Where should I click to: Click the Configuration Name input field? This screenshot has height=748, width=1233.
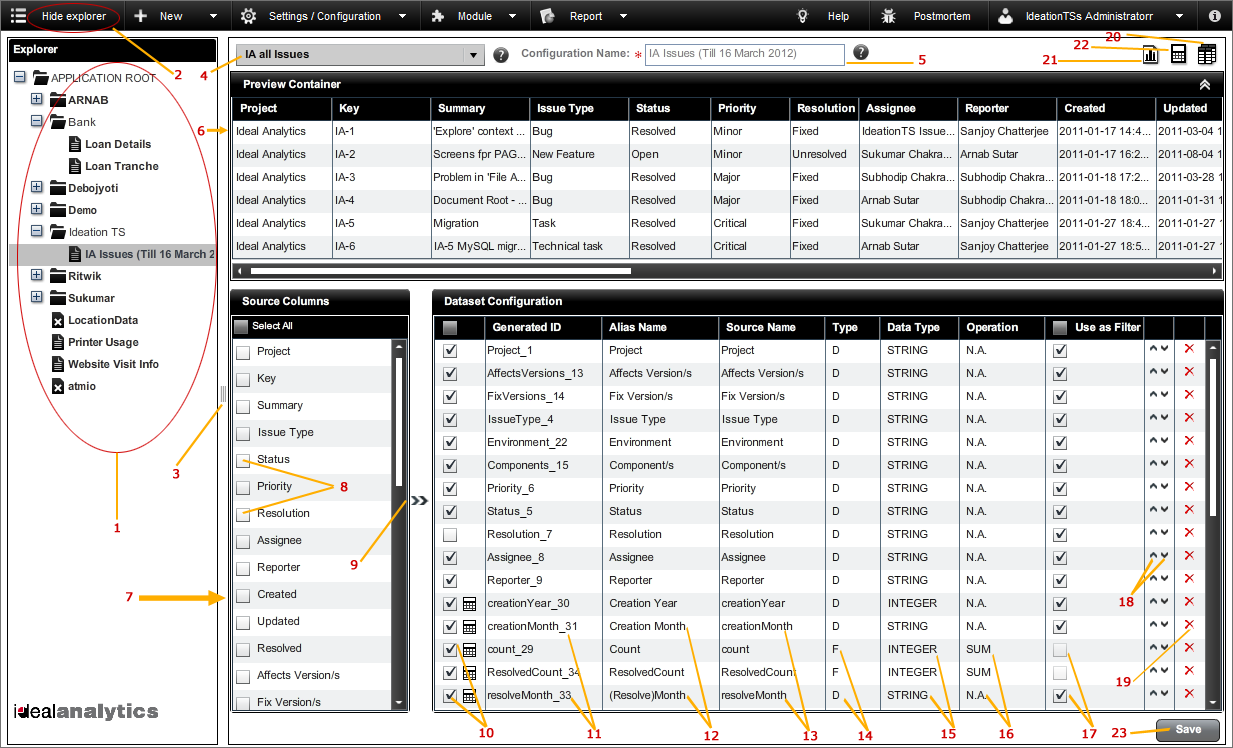click(745, 54)
